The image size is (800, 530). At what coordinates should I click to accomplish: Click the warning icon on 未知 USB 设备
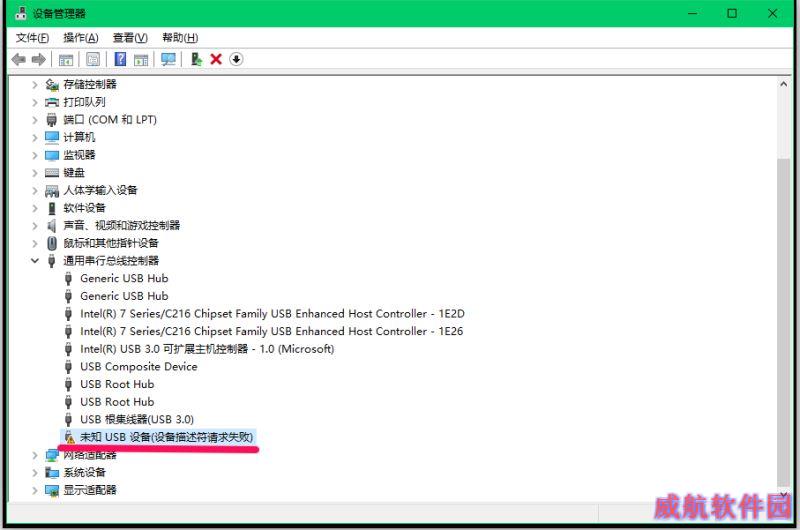click(x=69, y=438)
